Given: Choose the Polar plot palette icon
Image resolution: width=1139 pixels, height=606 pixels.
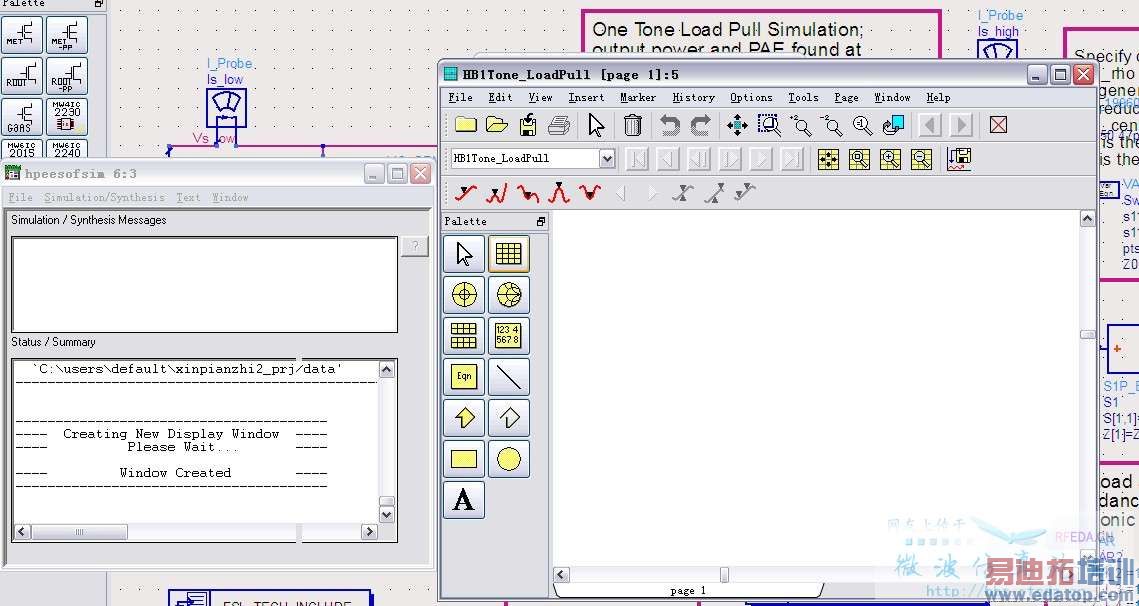Looking at the screenshot, I should [463, 295].
